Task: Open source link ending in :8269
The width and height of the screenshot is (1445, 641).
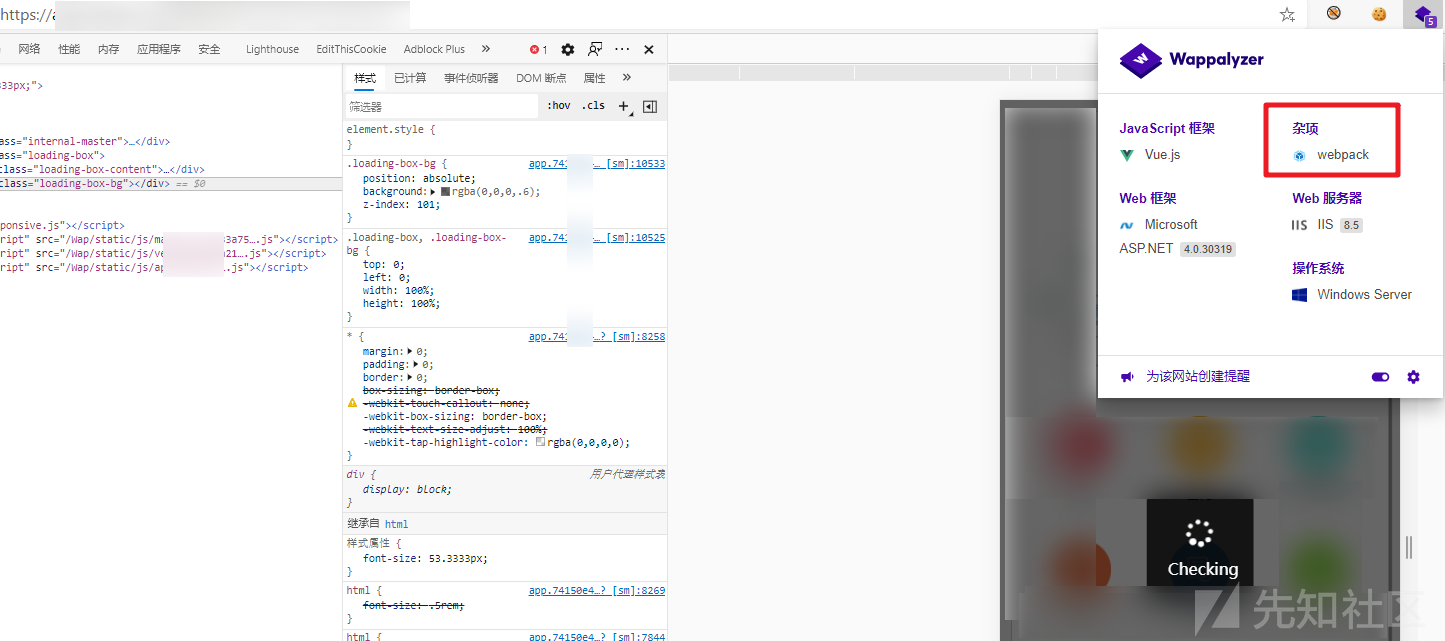Action: [597, 591]
